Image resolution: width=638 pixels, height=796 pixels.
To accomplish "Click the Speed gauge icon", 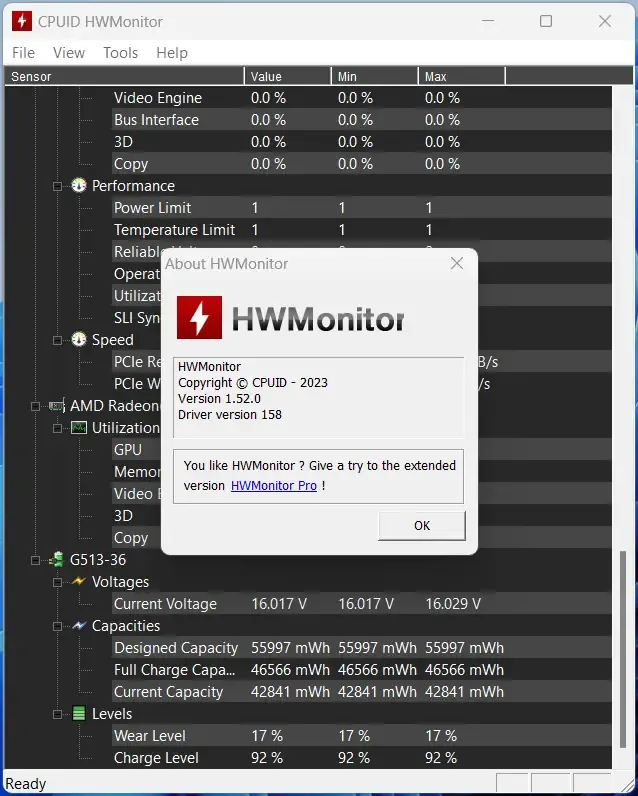I will [x=79, y=340].
